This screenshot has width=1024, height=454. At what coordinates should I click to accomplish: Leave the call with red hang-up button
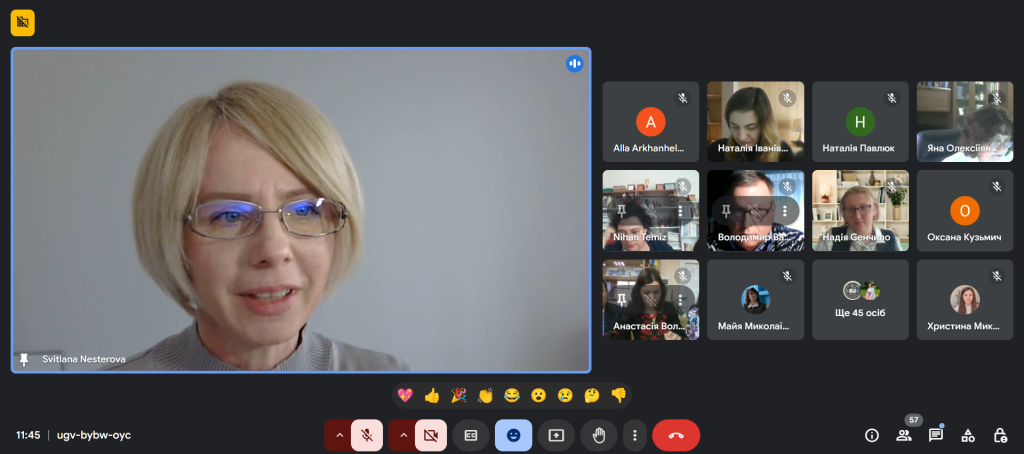pos(676,435)
